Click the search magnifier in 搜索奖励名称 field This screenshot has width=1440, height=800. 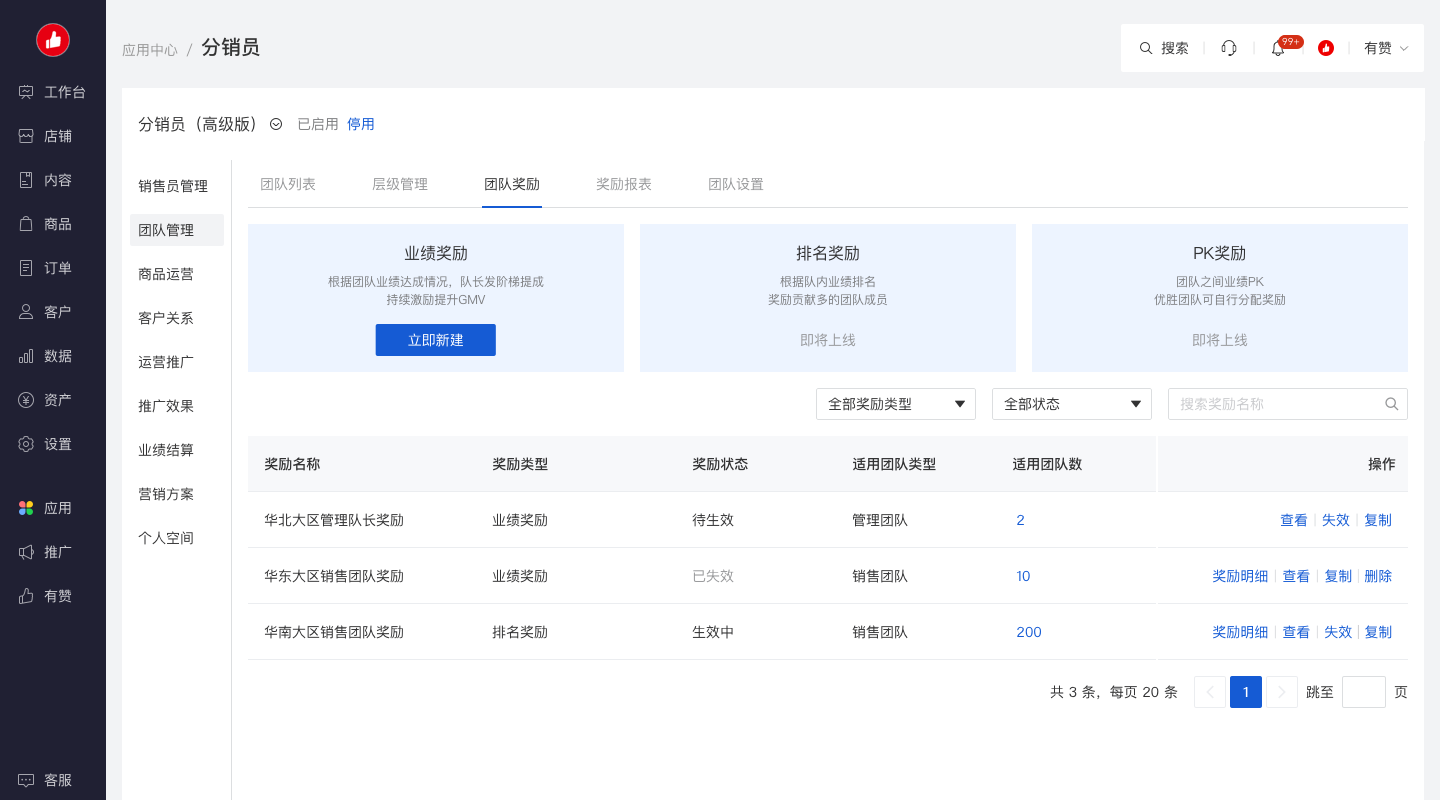coord(1391,404)
